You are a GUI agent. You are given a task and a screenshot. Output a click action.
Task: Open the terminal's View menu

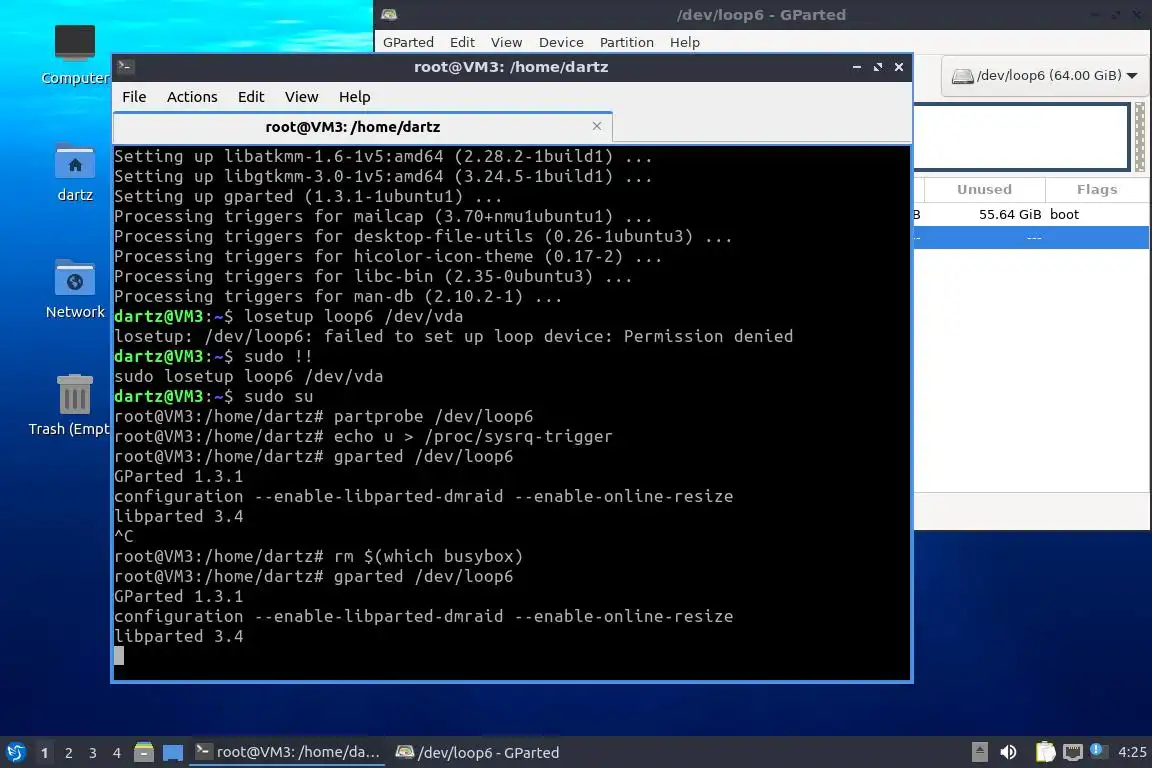click(301, 97)
